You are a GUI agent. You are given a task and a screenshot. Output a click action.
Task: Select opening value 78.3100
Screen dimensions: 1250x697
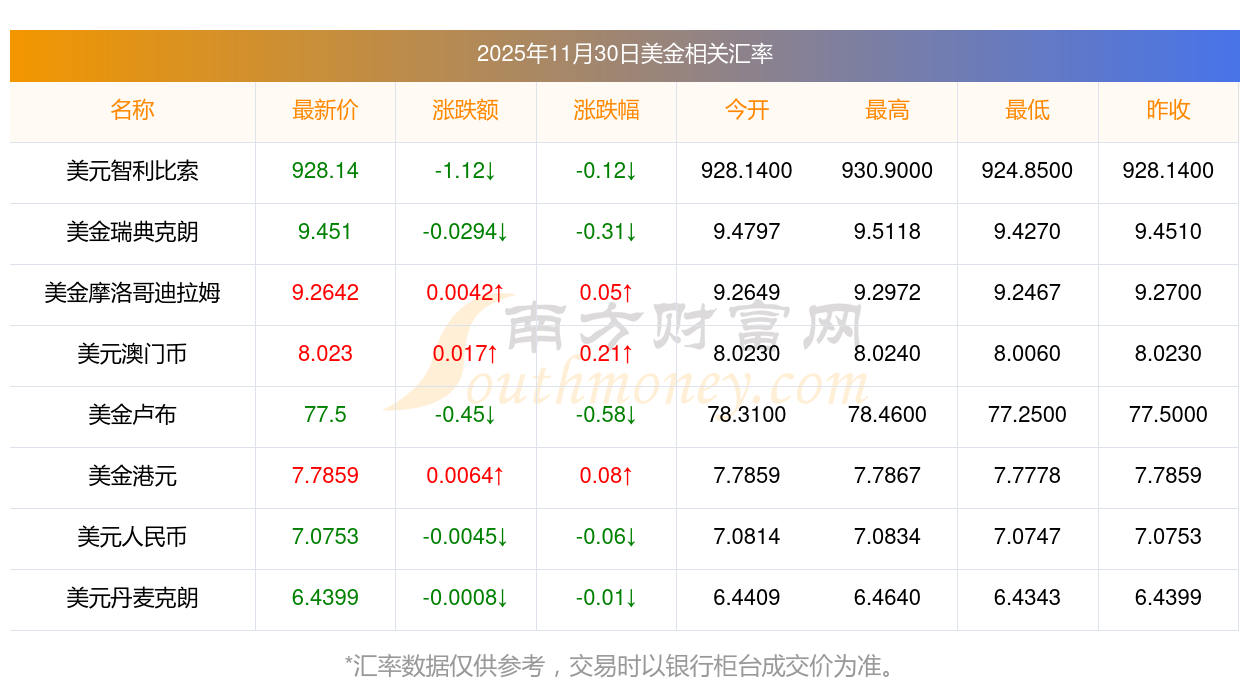[x=747, y=415]
